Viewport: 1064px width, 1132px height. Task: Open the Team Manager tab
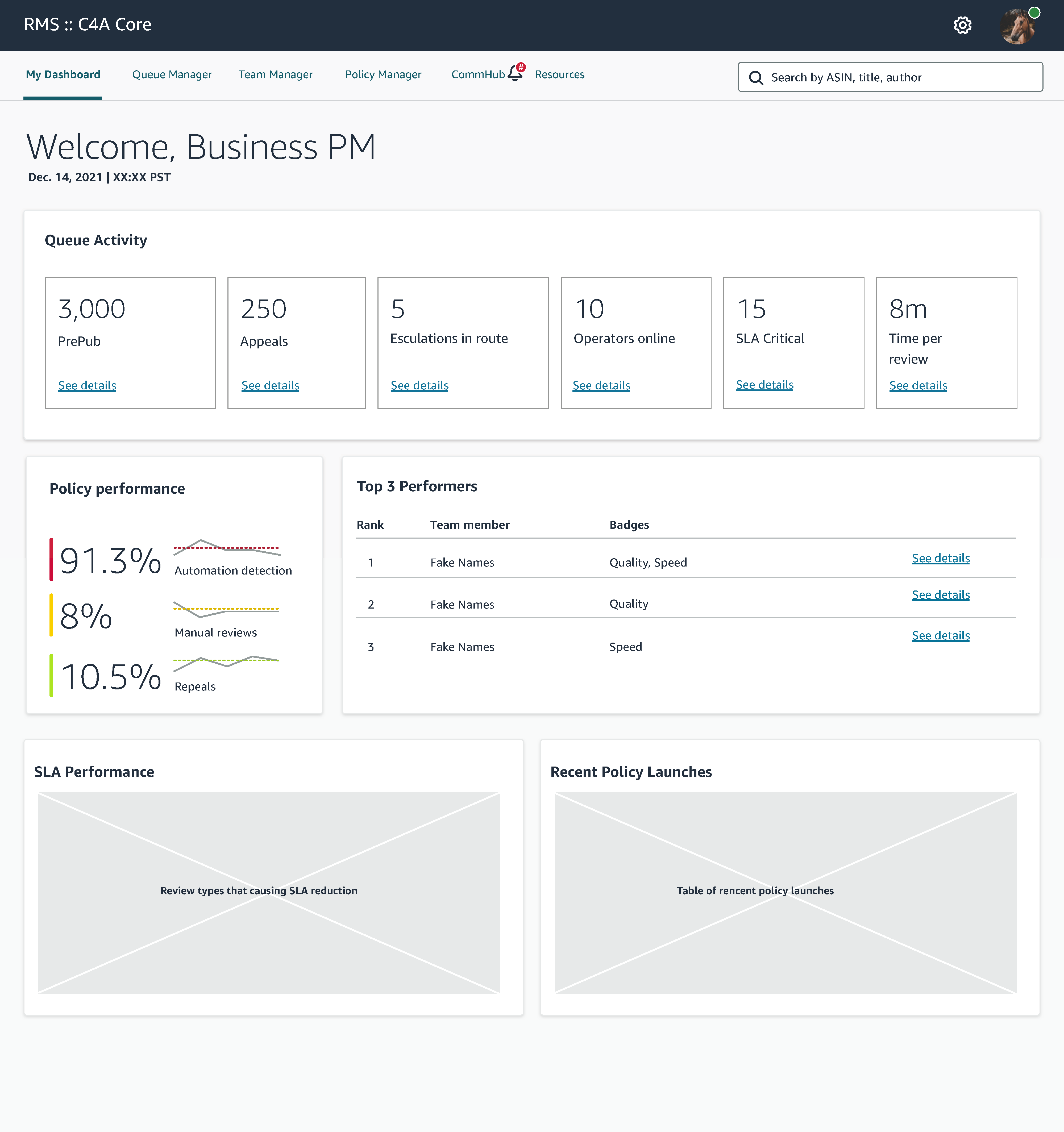(x=275, y=74)
